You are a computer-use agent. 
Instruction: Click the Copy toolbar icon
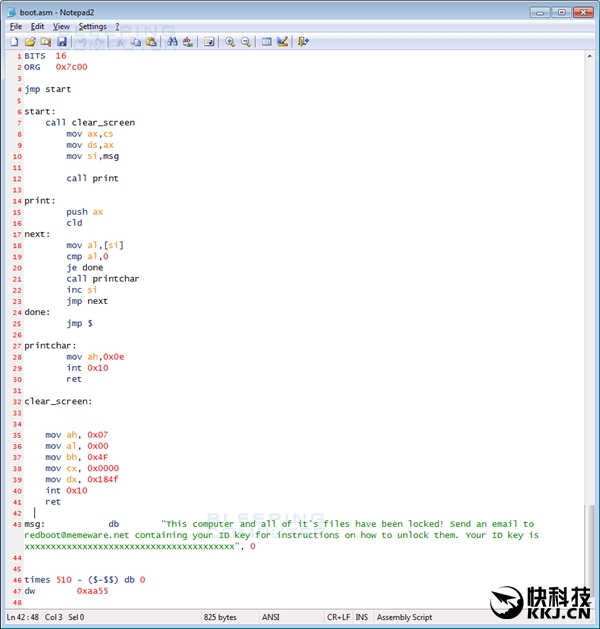(135, 42)
